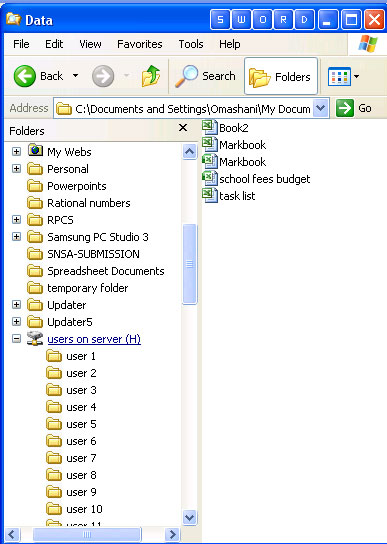Select the My Webs globe folder icon
The height and width of the screenshot is (544, 387).
(35, 151)
